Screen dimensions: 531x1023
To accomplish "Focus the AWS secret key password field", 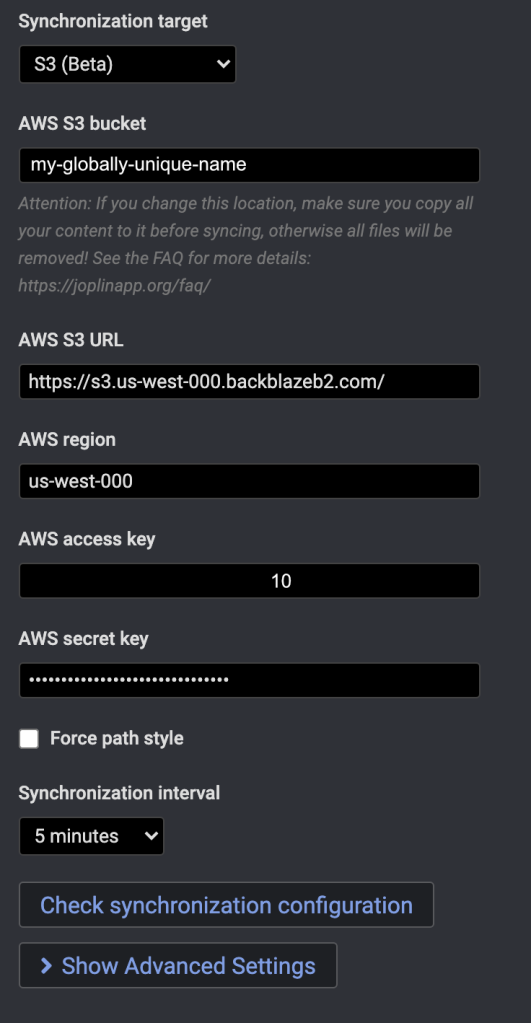I will (249, 680).
